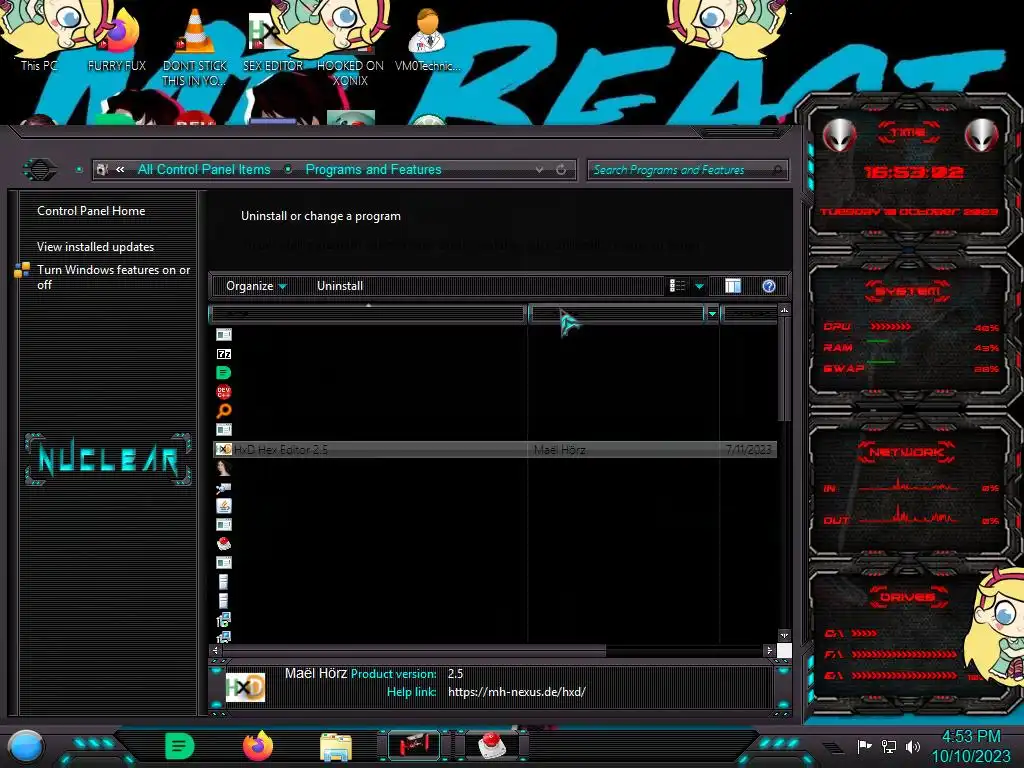
Task: Click the 7/11/2023 install date cell
Action: point(748,449)
